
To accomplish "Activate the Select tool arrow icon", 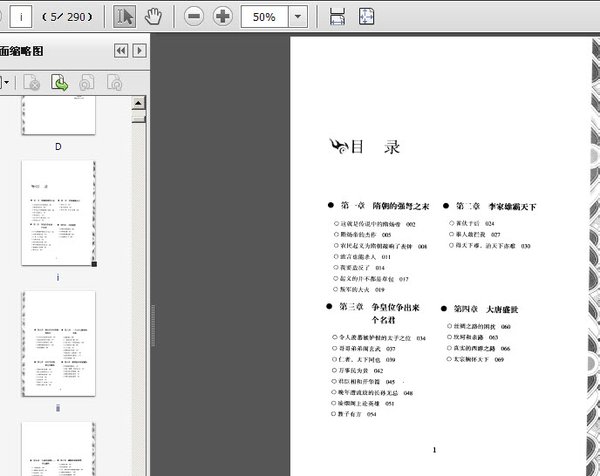I will pyautogui.click(x=124, y=16).
